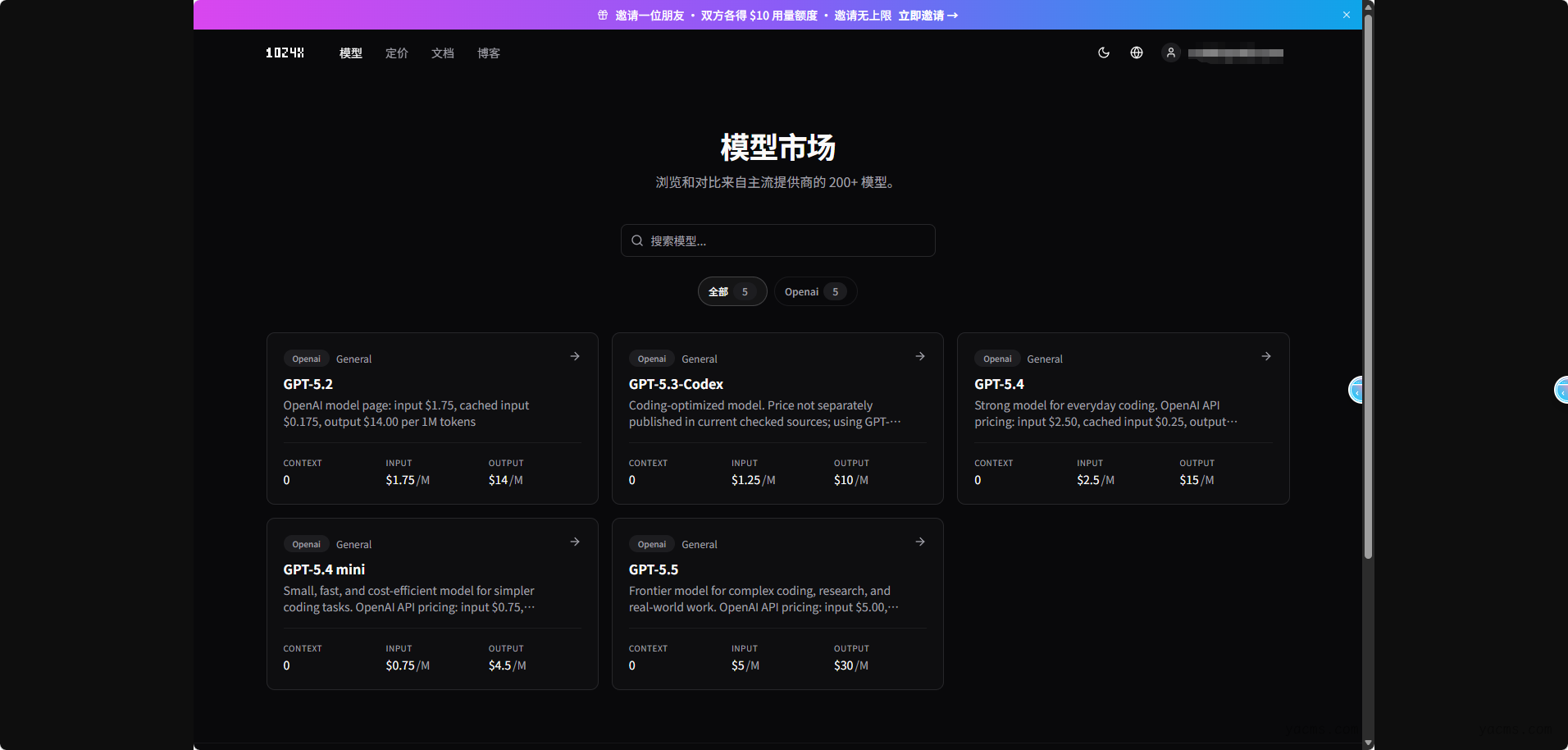The image size is (1568, 750).
Task: Click the 模型市场 page heading
Action: 777,148
